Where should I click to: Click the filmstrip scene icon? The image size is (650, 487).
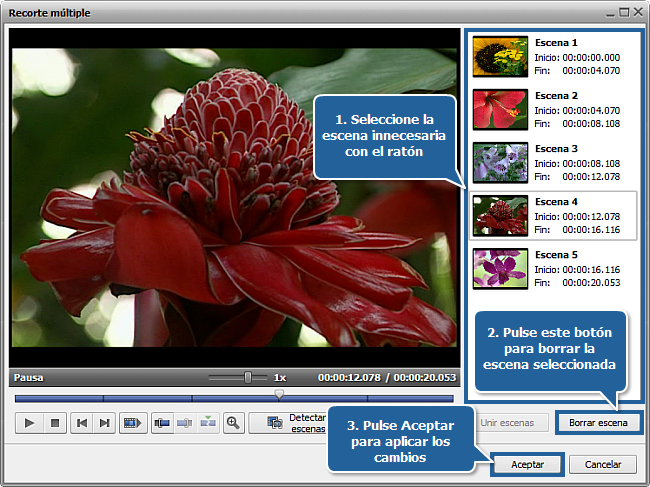[x=131, y=423]
